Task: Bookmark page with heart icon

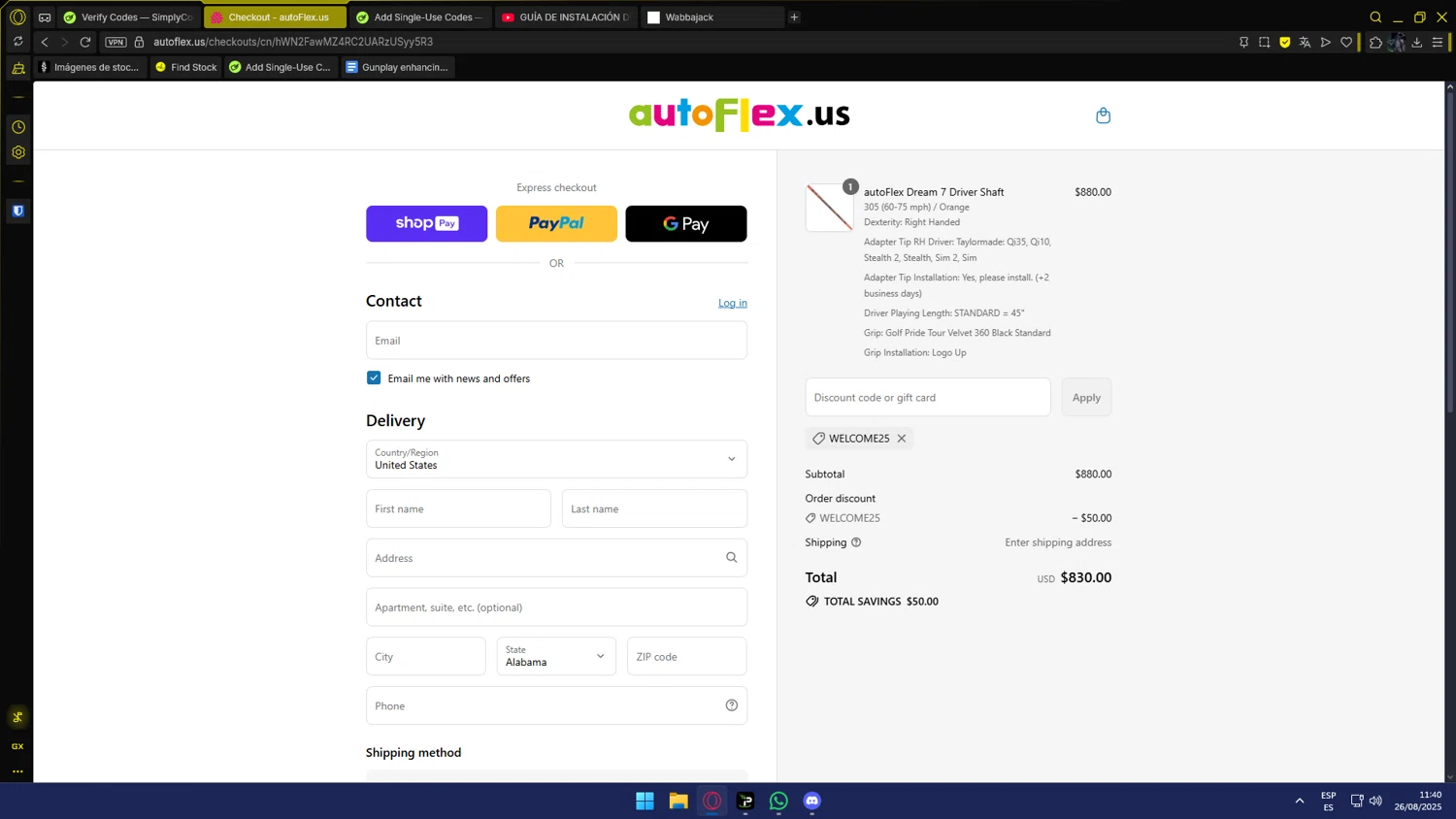Action: coord(1346,42)
